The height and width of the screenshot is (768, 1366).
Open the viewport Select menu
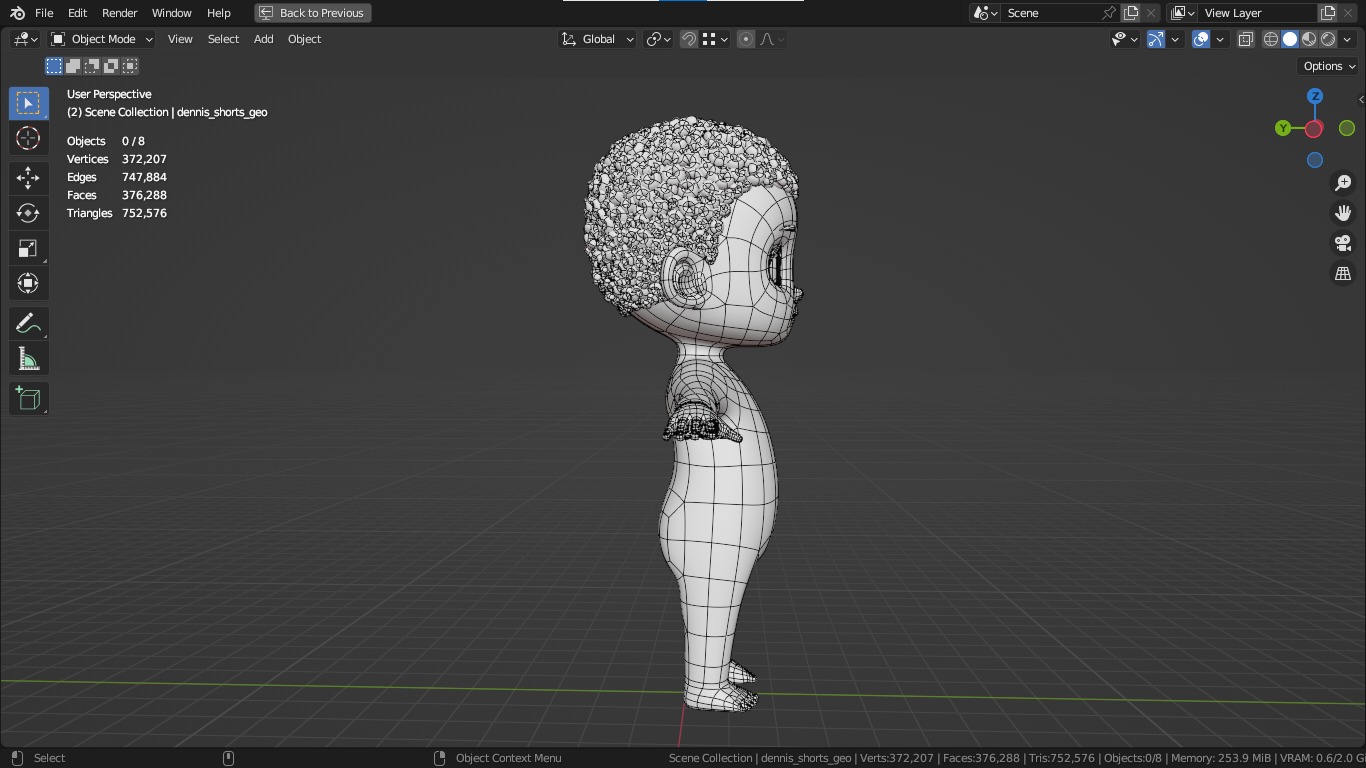tap(223, 39)
